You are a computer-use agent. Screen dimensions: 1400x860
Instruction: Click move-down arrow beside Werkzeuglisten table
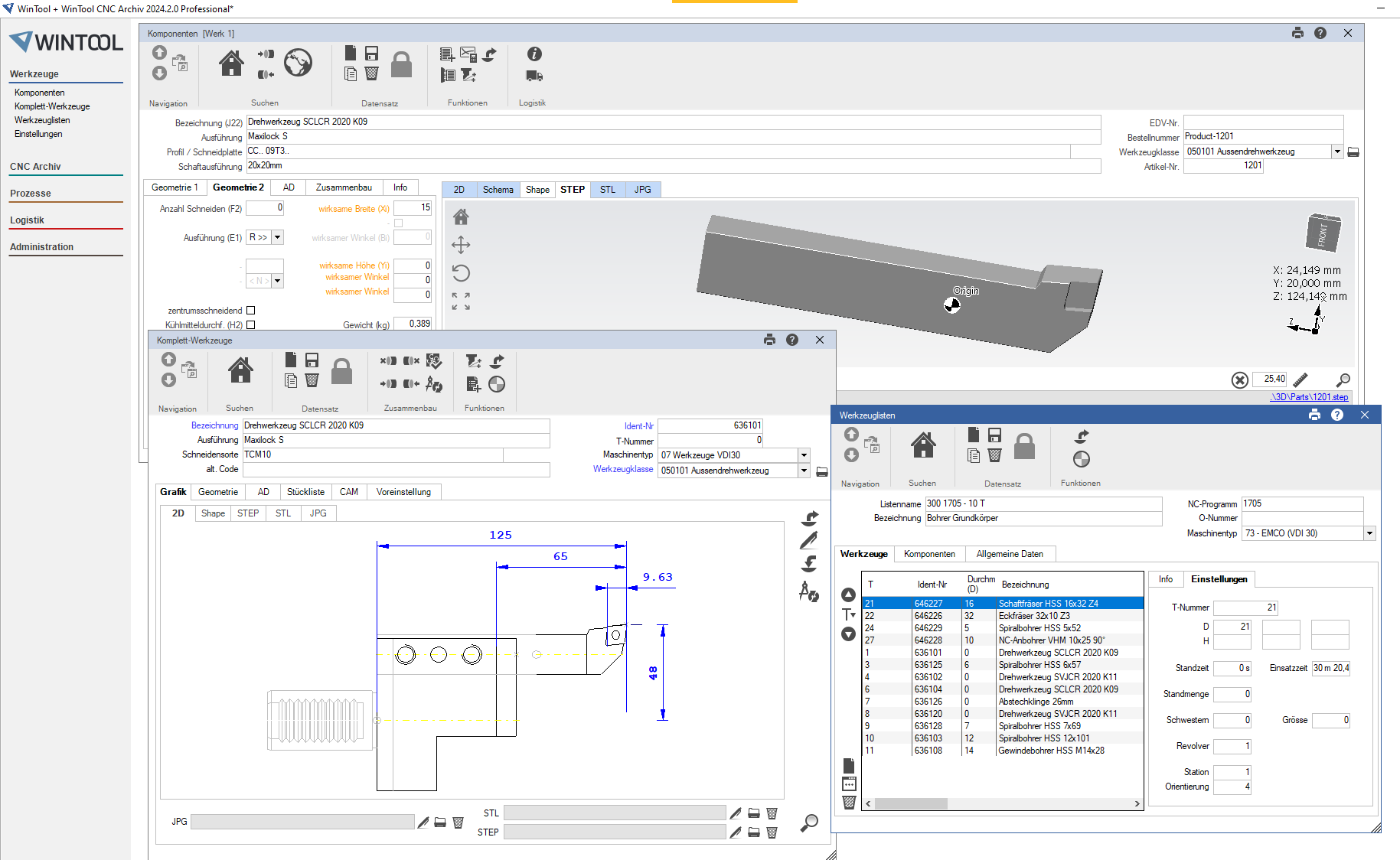(x=848, y=634)
